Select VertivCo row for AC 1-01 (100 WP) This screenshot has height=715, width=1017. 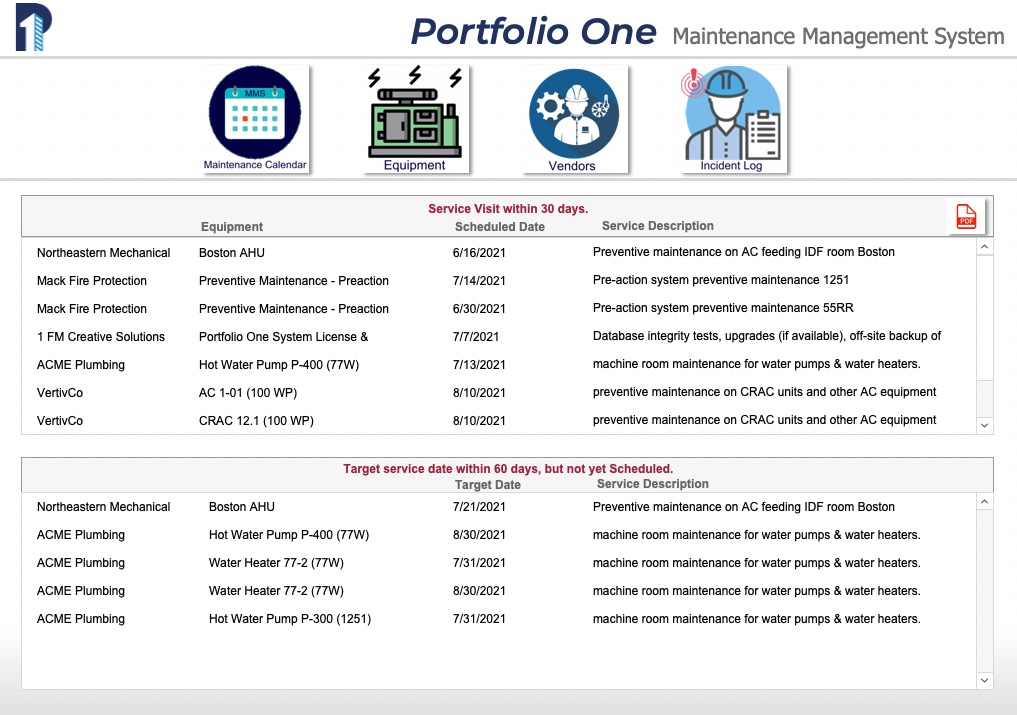[x=498, y=393]
